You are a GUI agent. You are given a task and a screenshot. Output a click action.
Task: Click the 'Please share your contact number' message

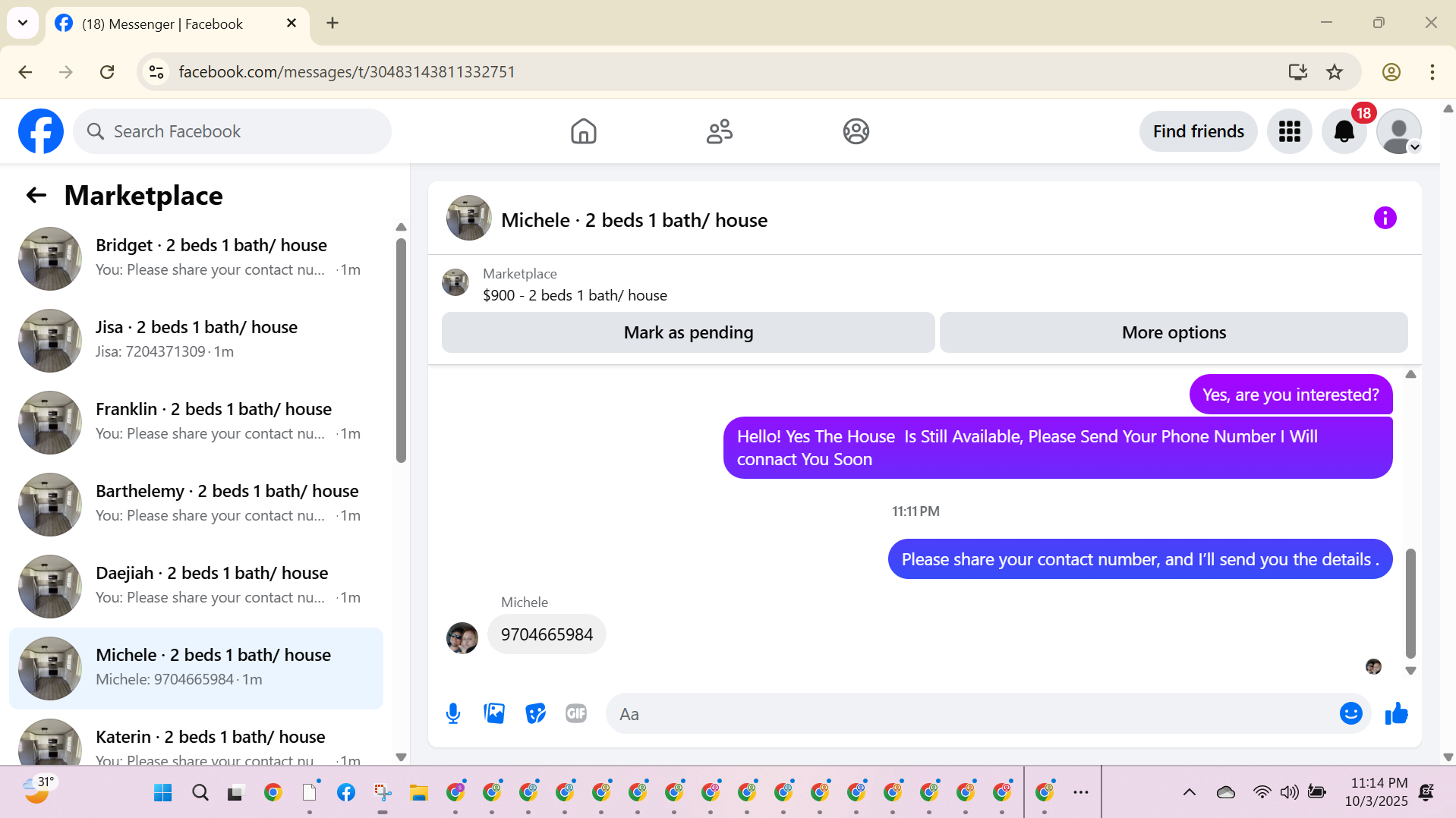(x=1140, y=559)
